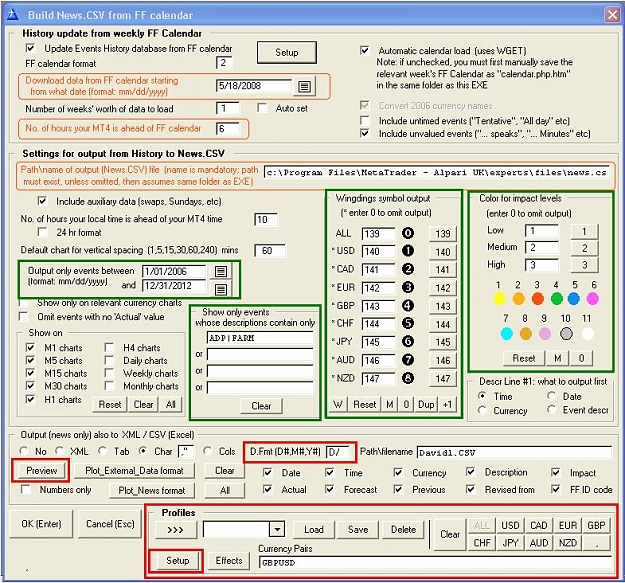
Task: Pick red-orange color swatch number 3
Action: coord(538,298)
